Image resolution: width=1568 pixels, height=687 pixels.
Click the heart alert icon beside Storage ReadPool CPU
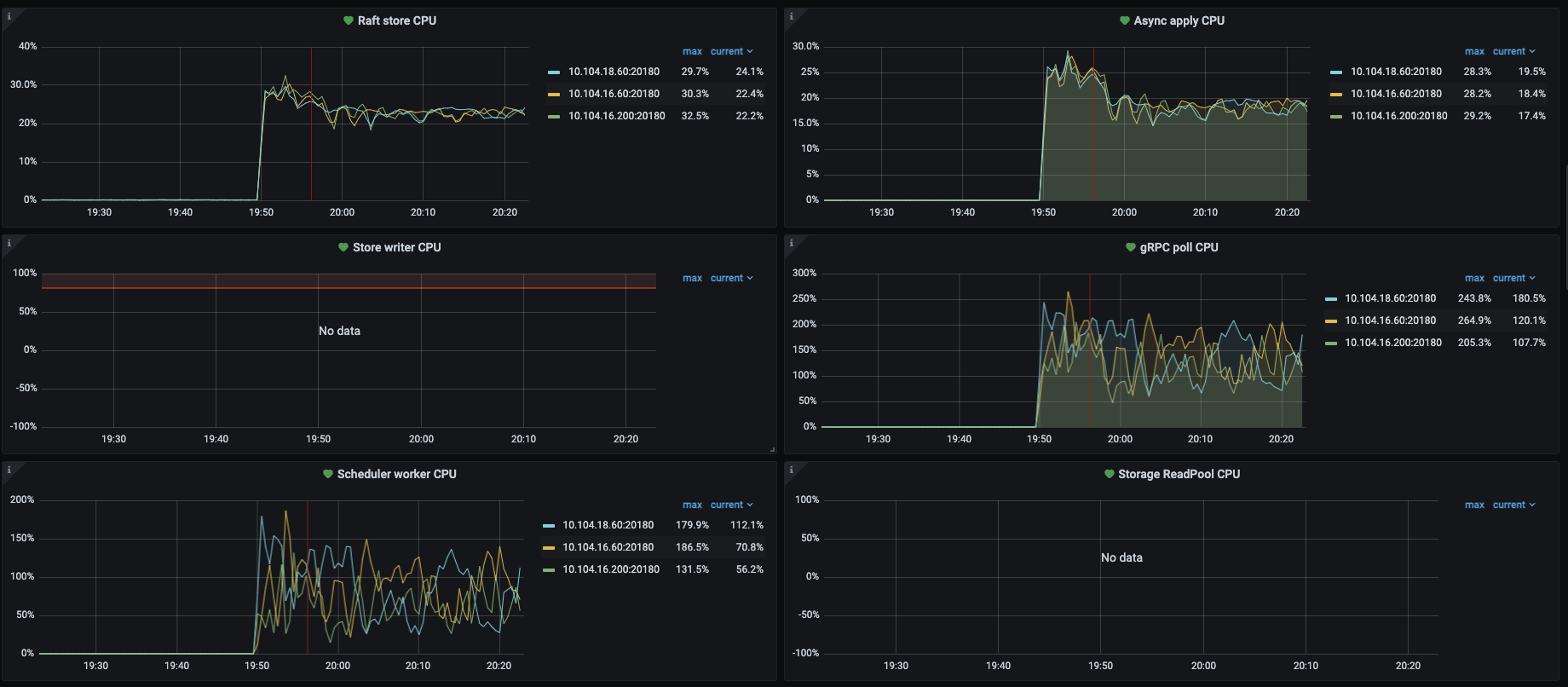click(1109, 474)
